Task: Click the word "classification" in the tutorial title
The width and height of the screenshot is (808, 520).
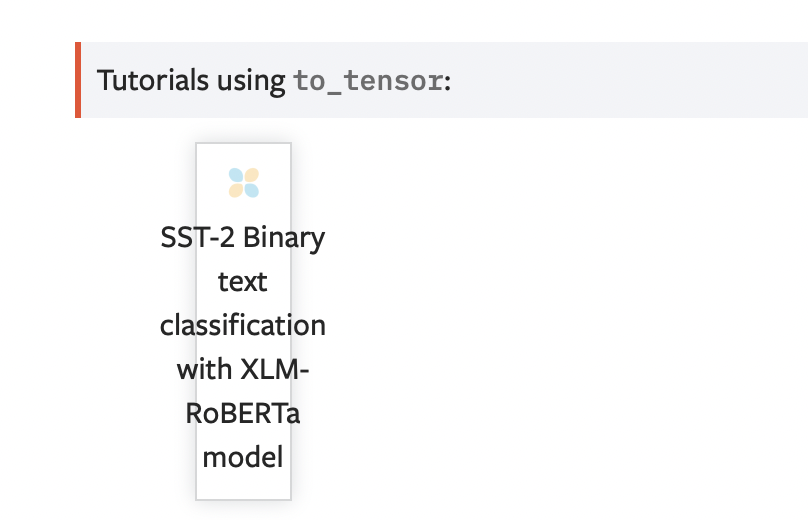Action: 243,326
